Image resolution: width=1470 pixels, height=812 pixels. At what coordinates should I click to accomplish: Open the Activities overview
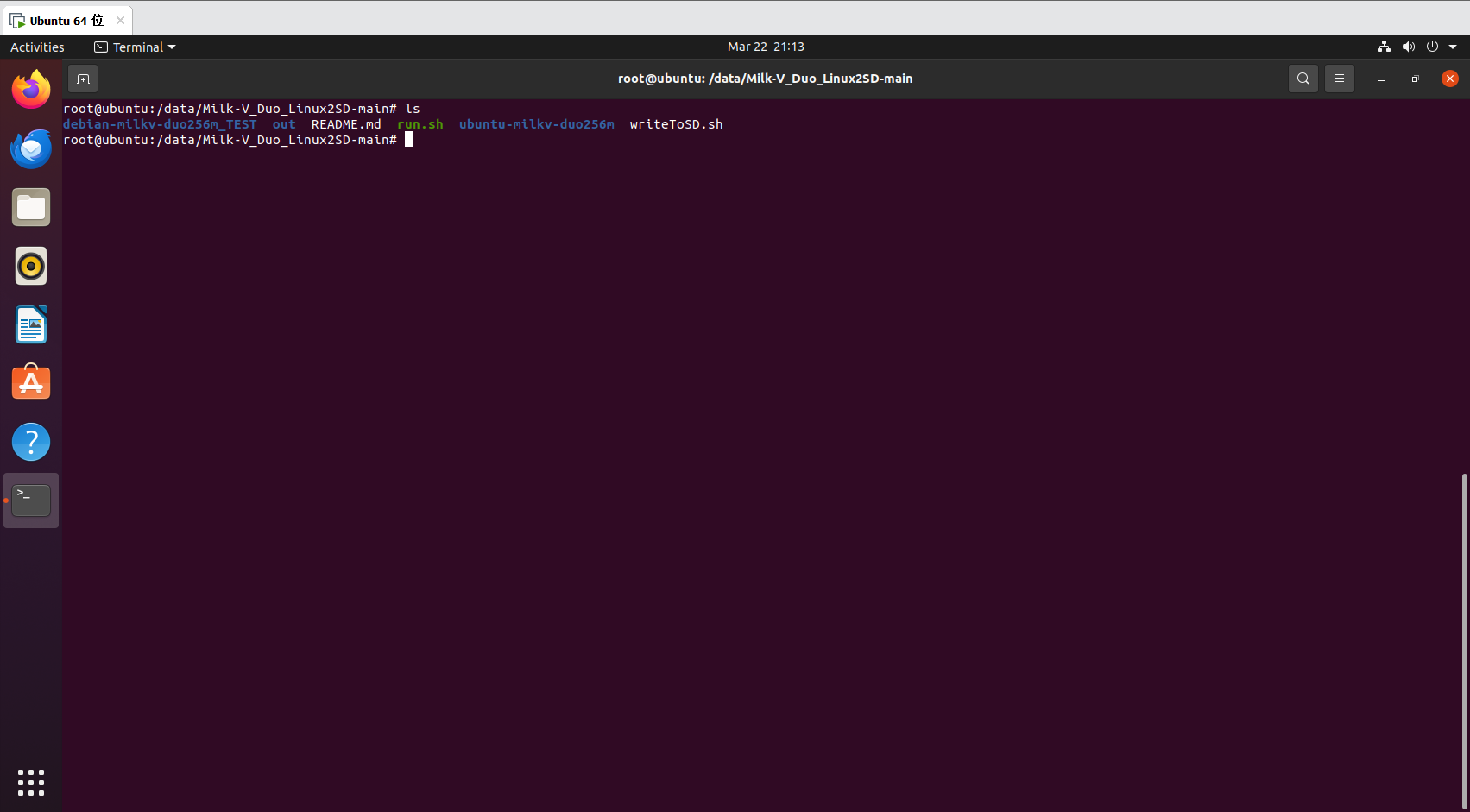37,47
